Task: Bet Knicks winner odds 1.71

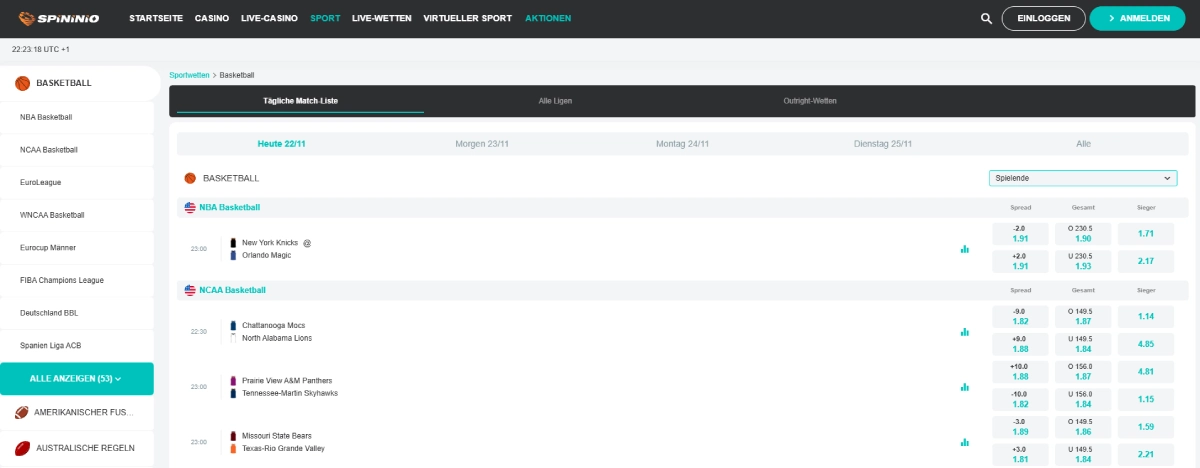Action: pos(1146,234)
